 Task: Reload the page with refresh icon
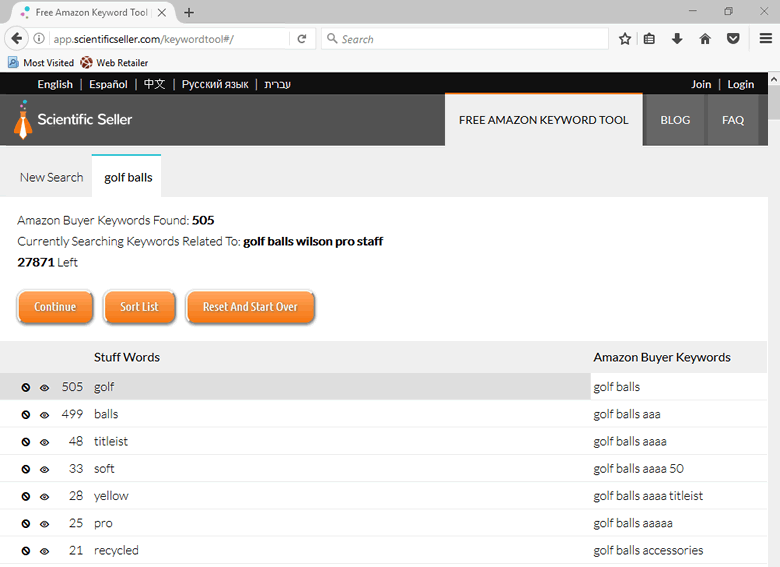pyautogui.click(x=301, y=39)
